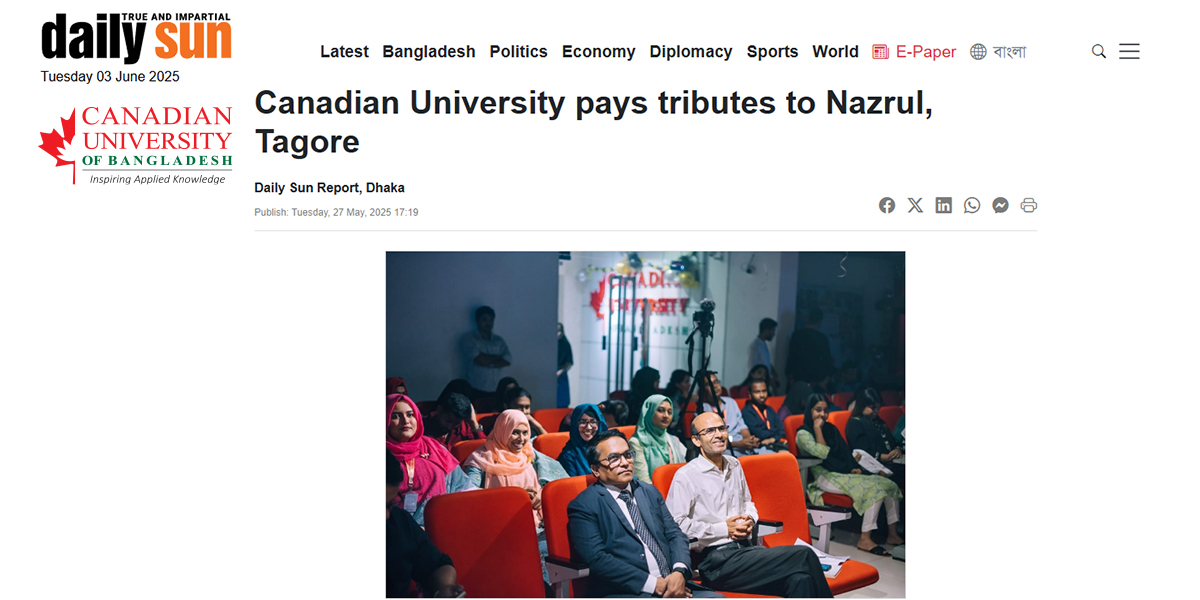
Task: Print the article using printer icon
Action: (1029, 205)
